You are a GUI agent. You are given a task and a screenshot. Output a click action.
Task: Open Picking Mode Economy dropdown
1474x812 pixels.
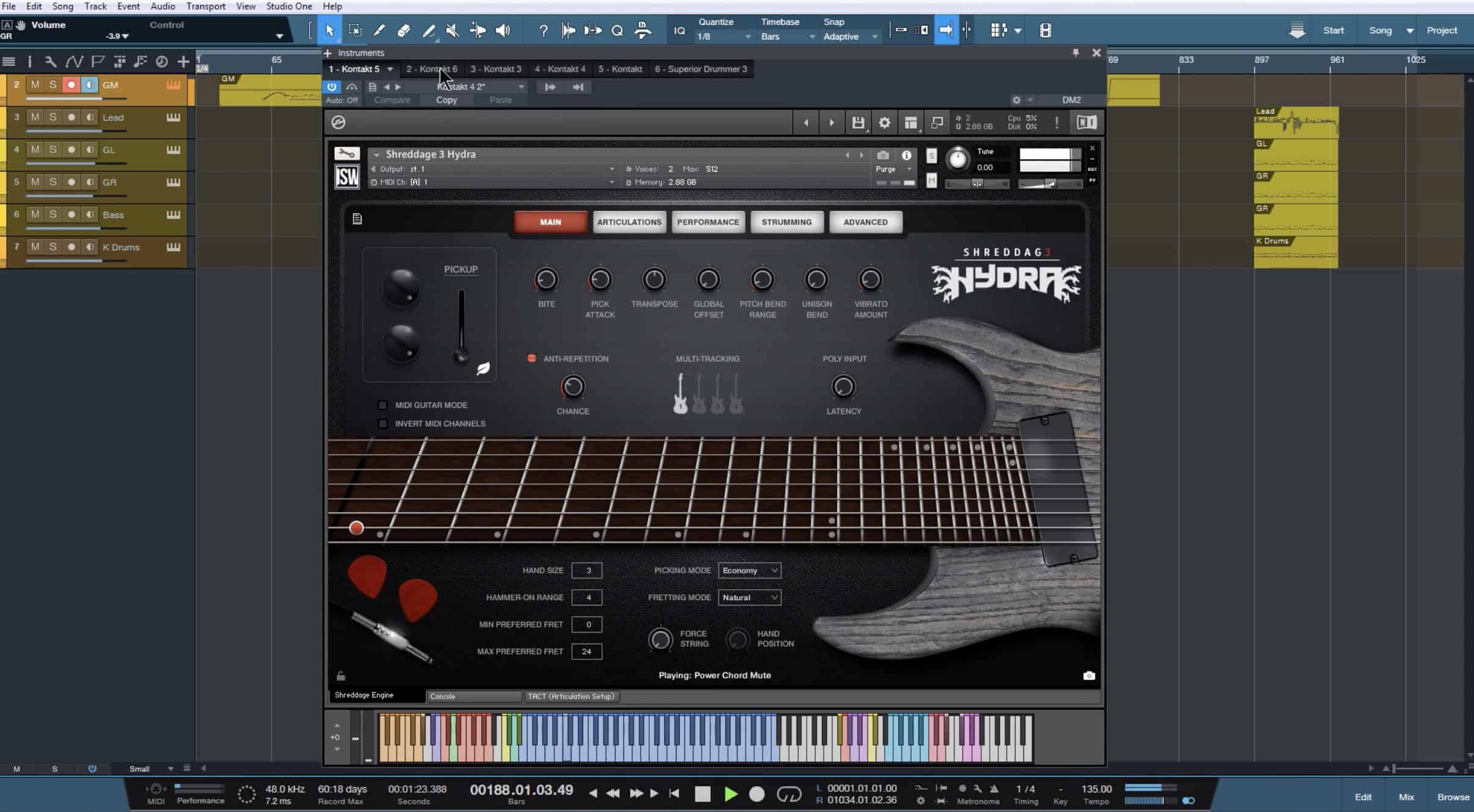click(749, 570)
